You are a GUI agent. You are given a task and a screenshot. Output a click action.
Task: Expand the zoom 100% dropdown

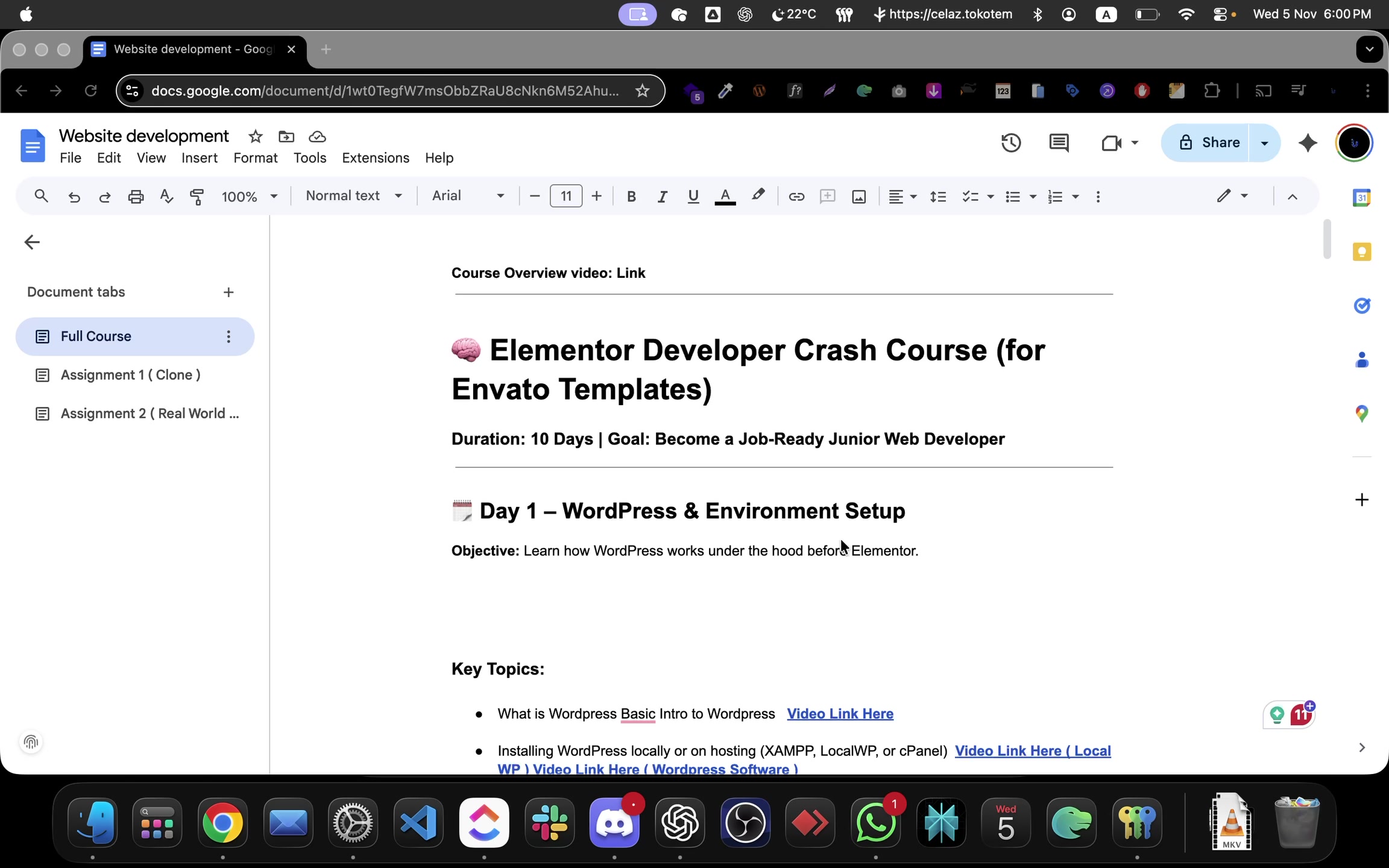[249, 197]
